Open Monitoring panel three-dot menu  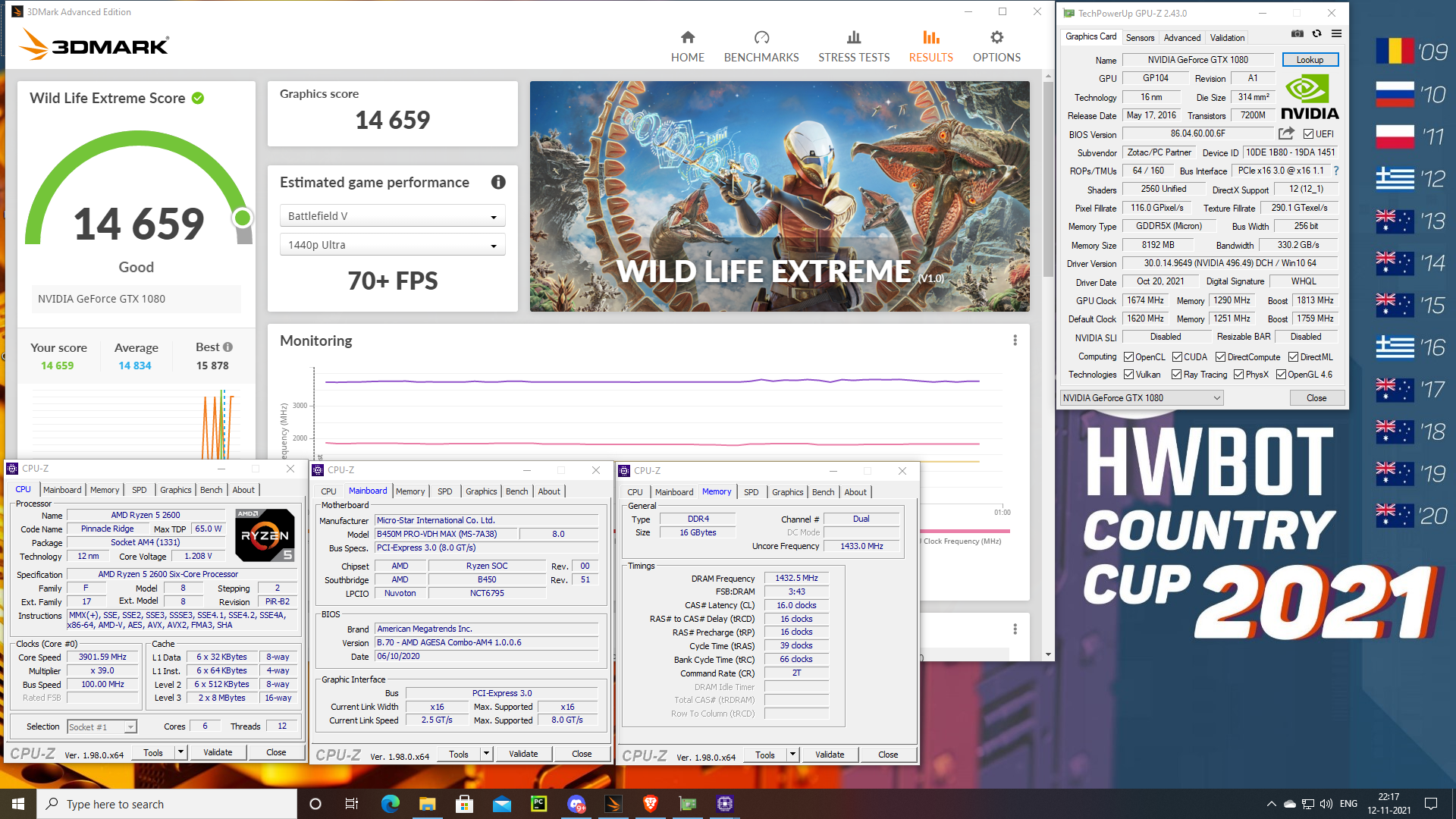[1015, 340]
